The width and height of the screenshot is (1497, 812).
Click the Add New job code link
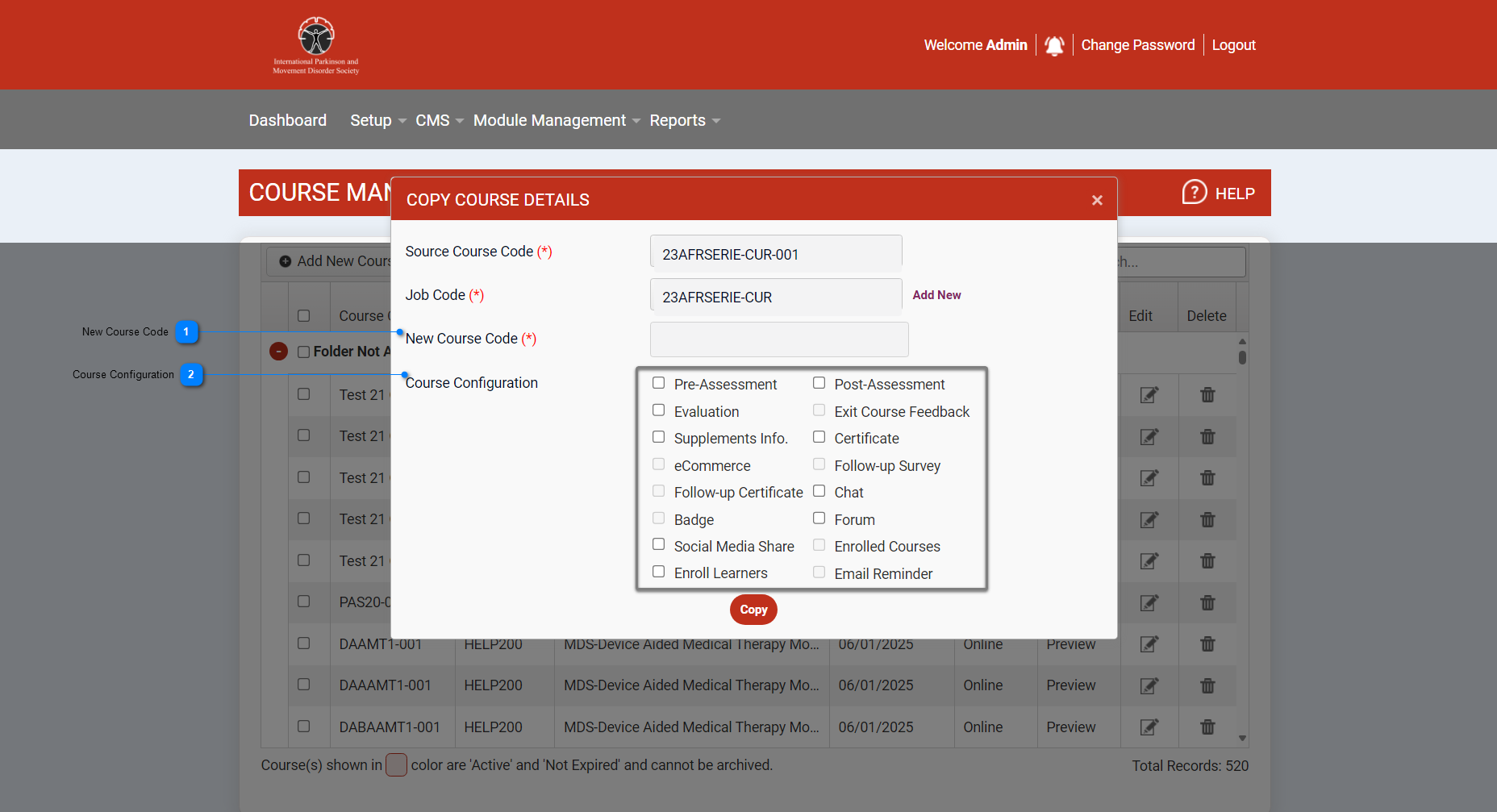[936, 295]
